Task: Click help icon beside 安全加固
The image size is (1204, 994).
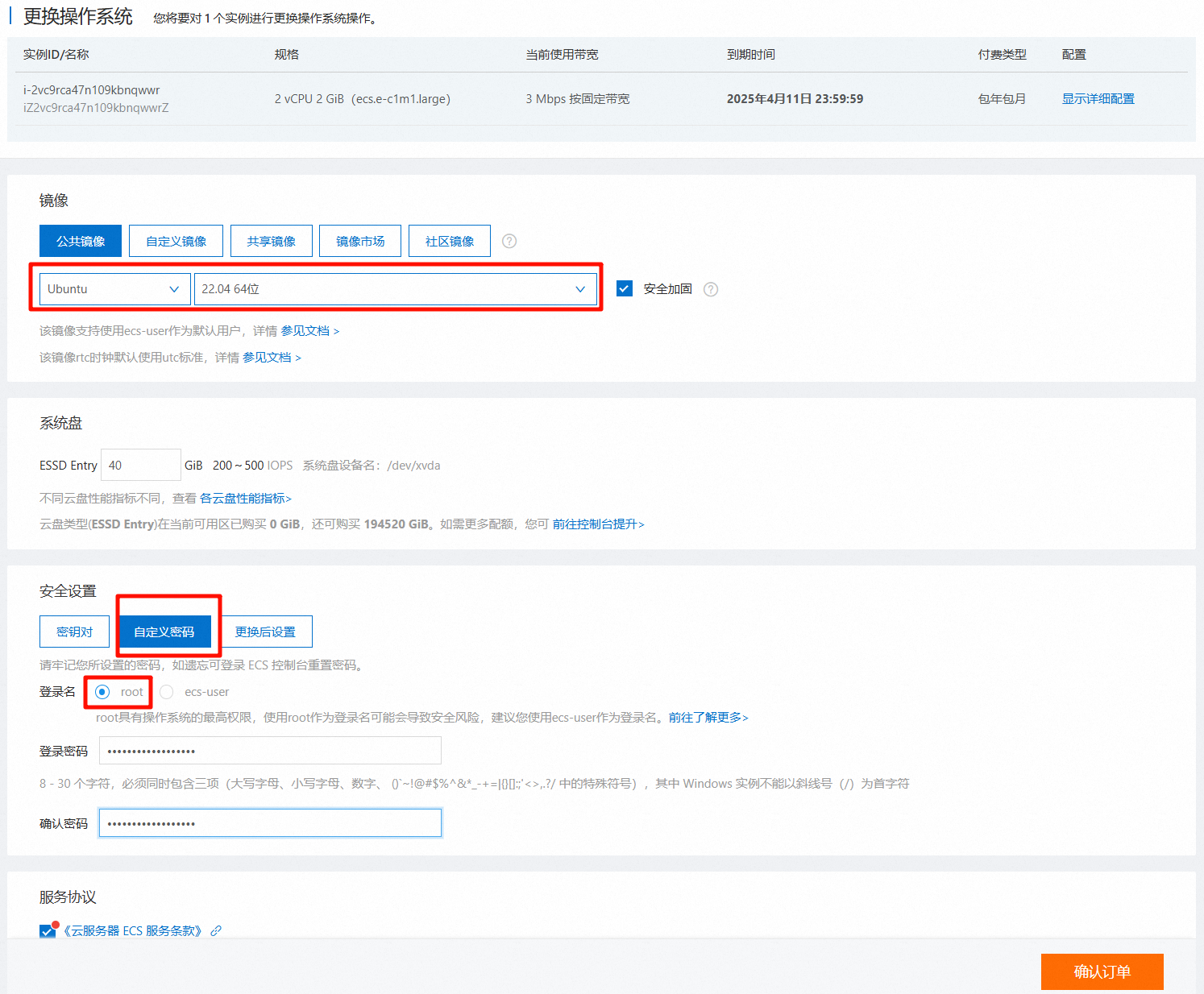Action: 710,289
